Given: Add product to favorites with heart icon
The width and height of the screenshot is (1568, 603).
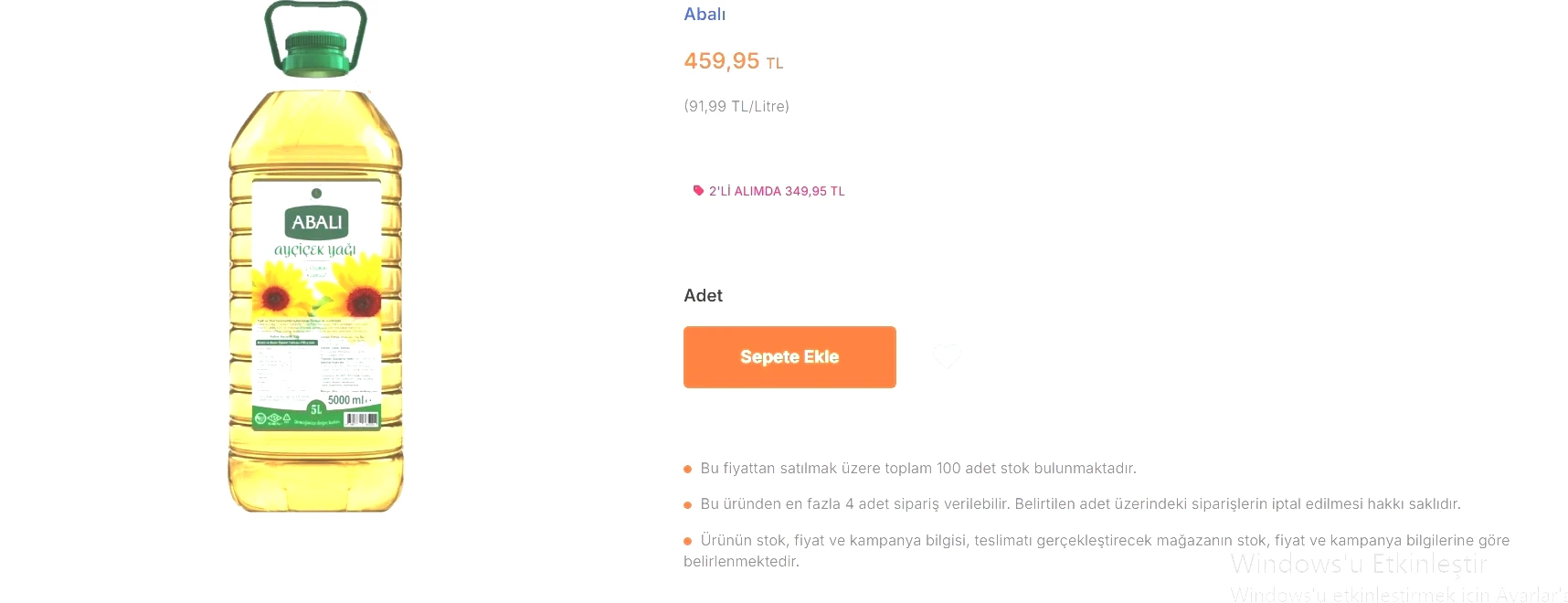Looking at the screenshot, I should [947, 356].
